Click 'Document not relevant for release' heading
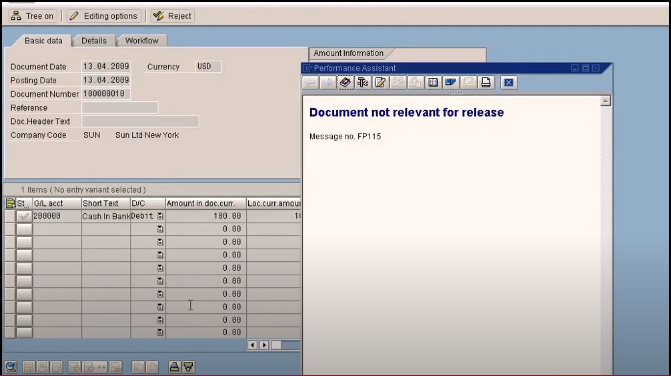This screenshot has width=671, height=376. point(406,113)
